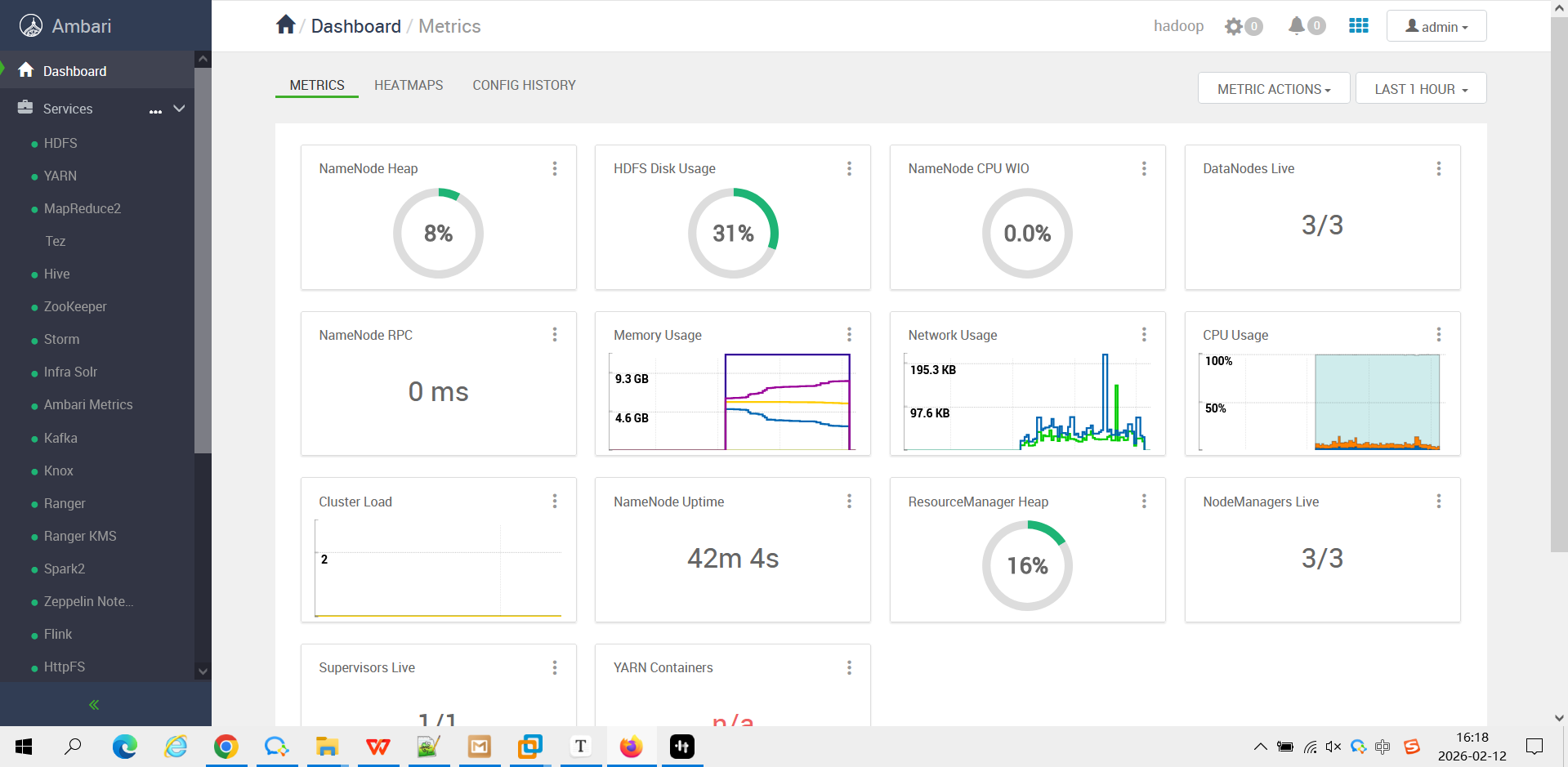The width and height of the screenshot is (1568, 767).
Task: Open the Kafka service page
Action: pyautogui.click(x=60, y=438)
